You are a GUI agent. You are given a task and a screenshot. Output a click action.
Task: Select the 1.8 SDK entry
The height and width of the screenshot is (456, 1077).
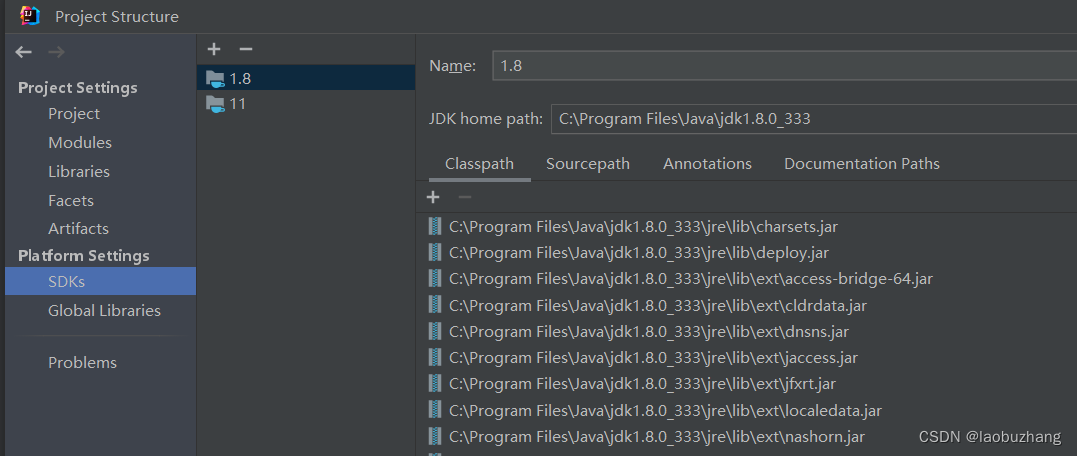306,78
